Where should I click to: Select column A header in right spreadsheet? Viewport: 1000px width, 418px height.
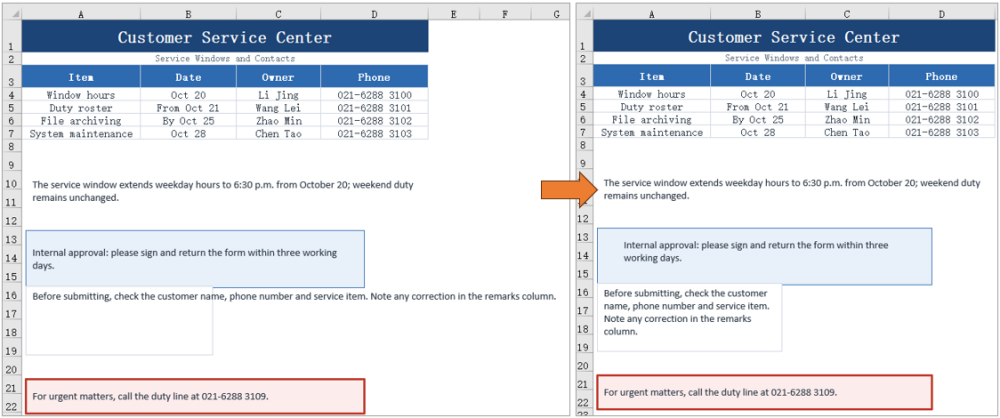(x=651, y=14)
